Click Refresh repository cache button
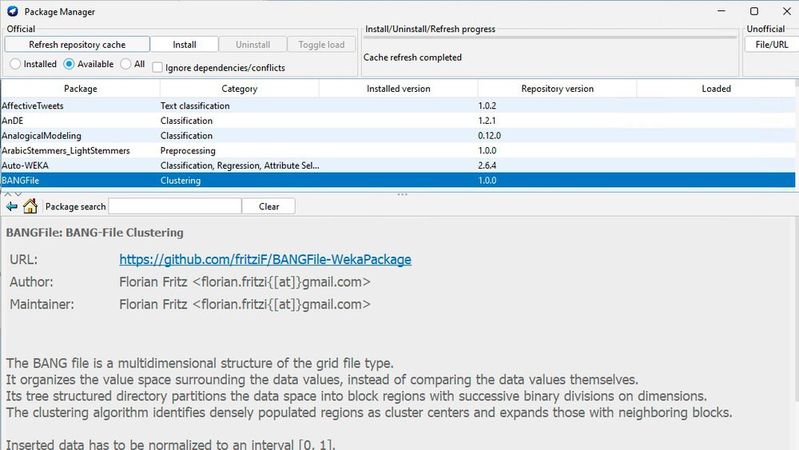The height and width of the screenshot is (450, 799). (77, 44)
